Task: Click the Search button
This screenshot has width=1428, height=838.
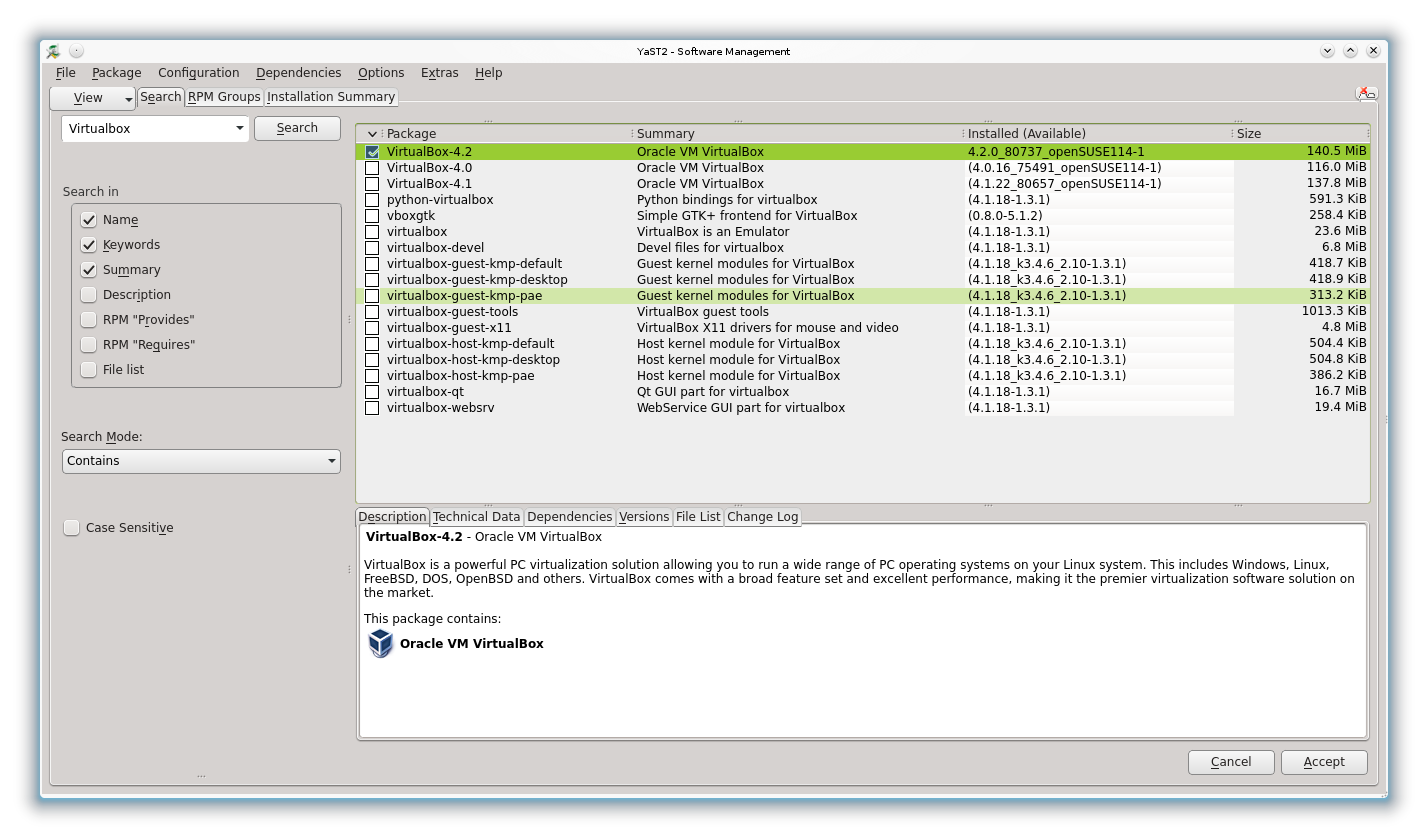Action: click(x=297, y=128)
